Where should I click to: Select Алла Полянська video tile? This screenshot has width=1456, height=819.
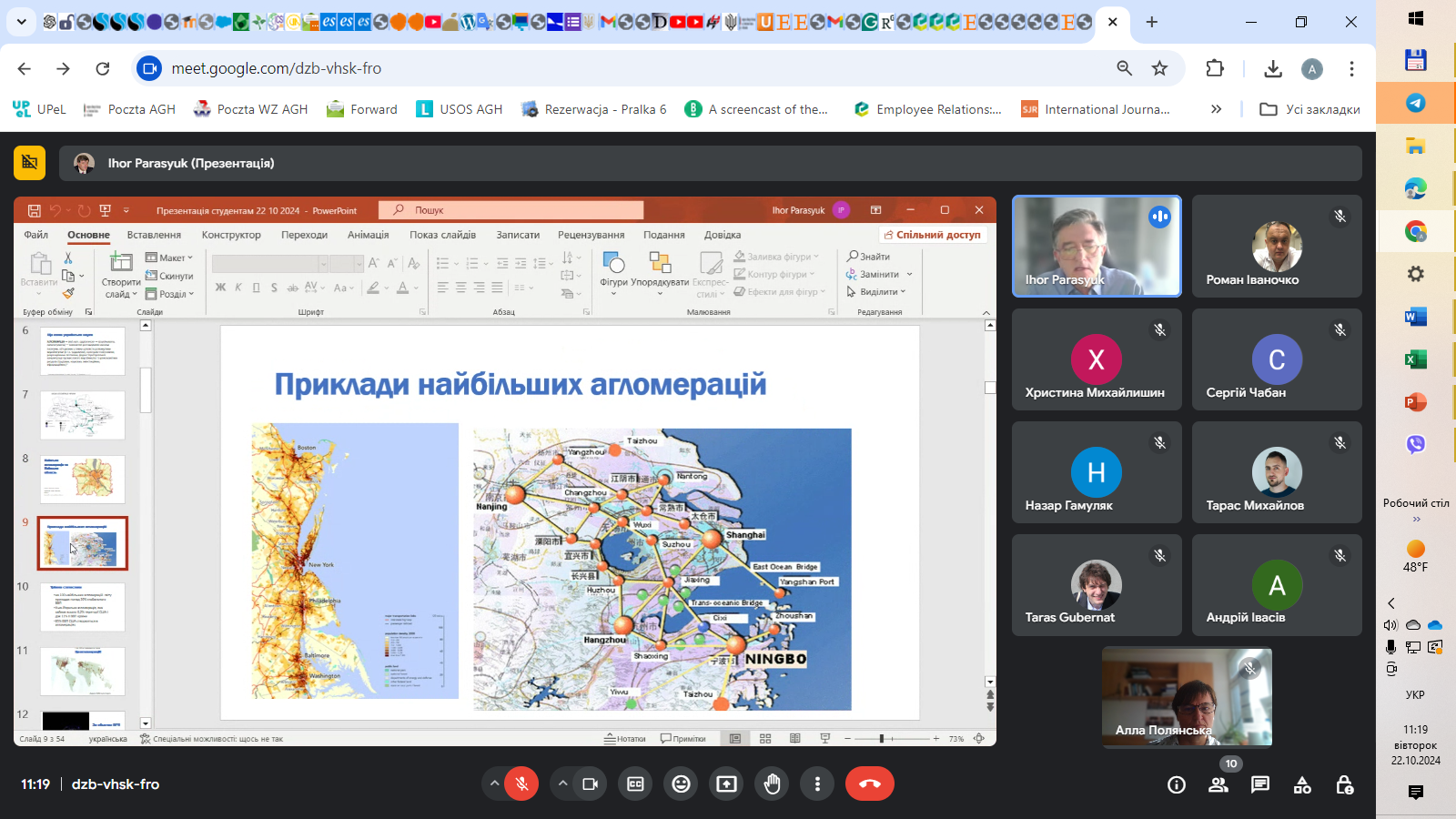pyautogui.click(x=1187, y=696)
